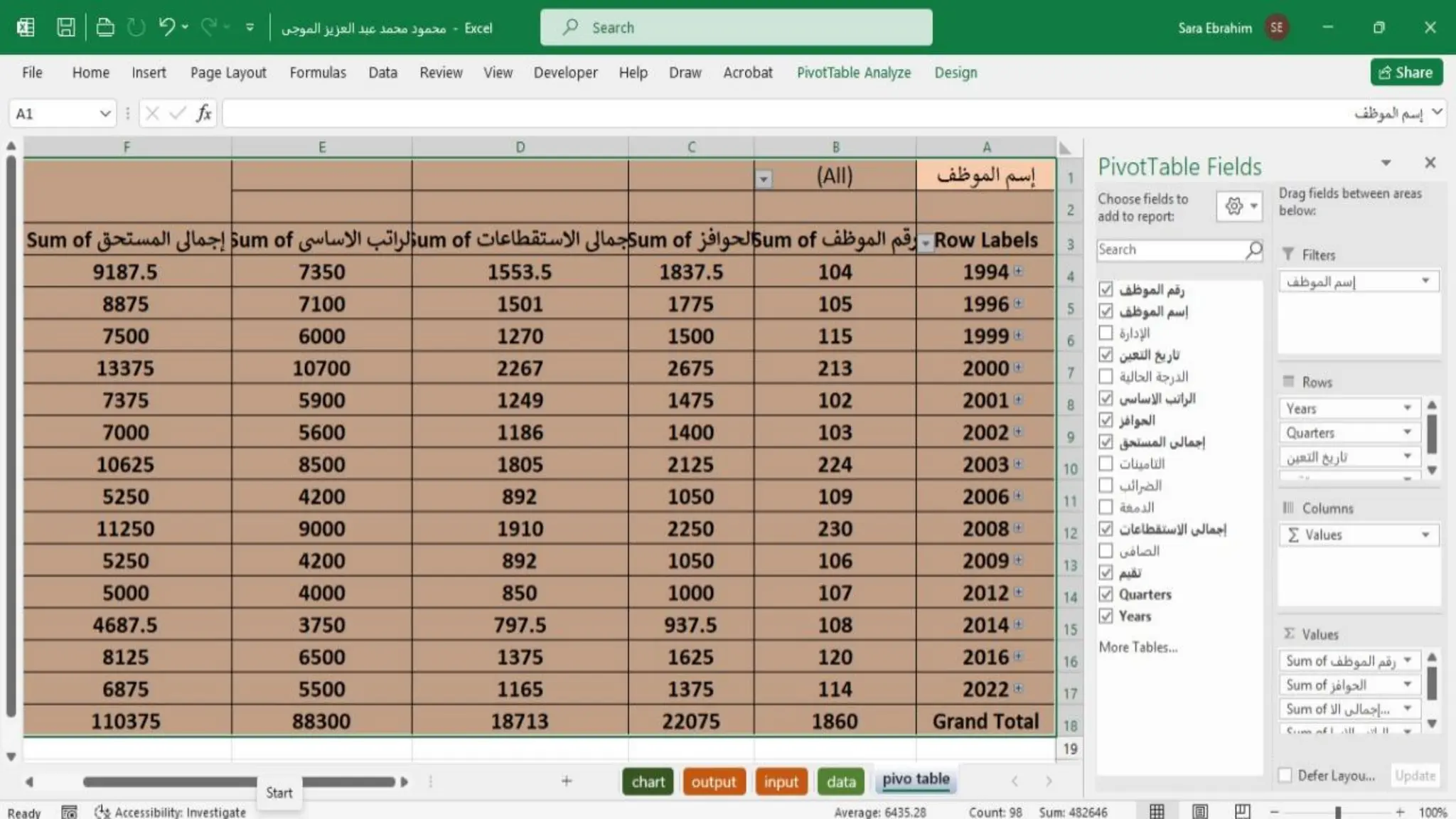This screenshot has height=819, width=1456.
Task: Uncheck the Quarters field checkbox
Action: 1106,594
